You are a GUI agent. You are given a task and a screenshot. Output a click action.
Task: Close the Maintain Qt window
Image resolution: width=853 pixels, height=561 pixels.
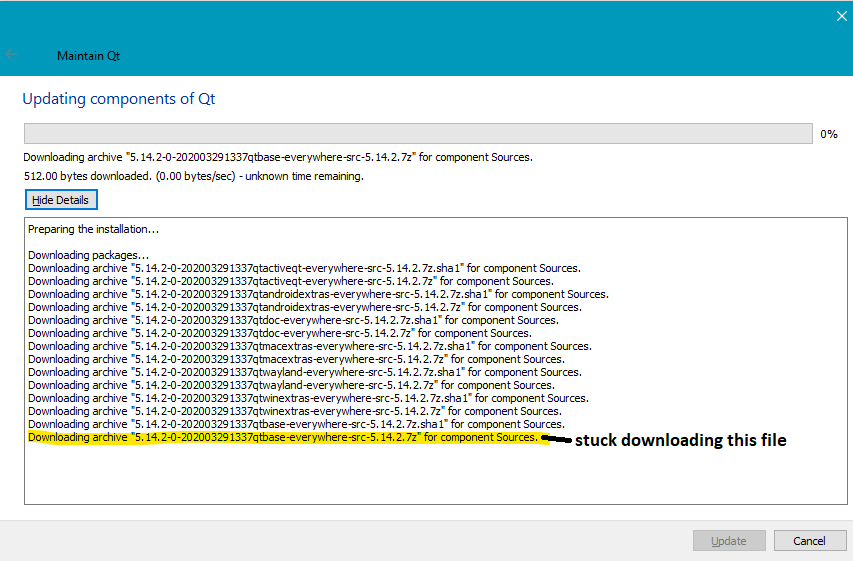(841, 15)
